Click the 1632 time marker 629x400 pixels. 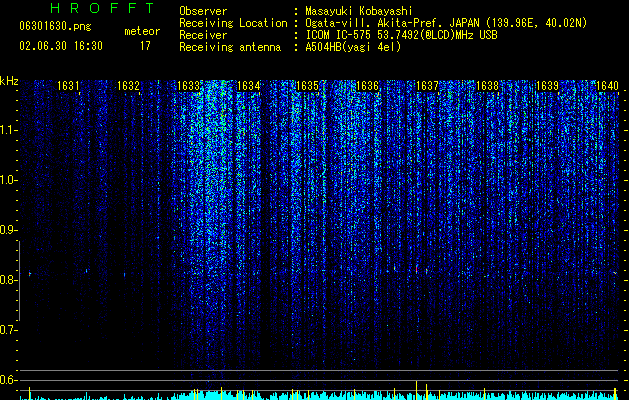pyautogui.click(x=128, y=86)
